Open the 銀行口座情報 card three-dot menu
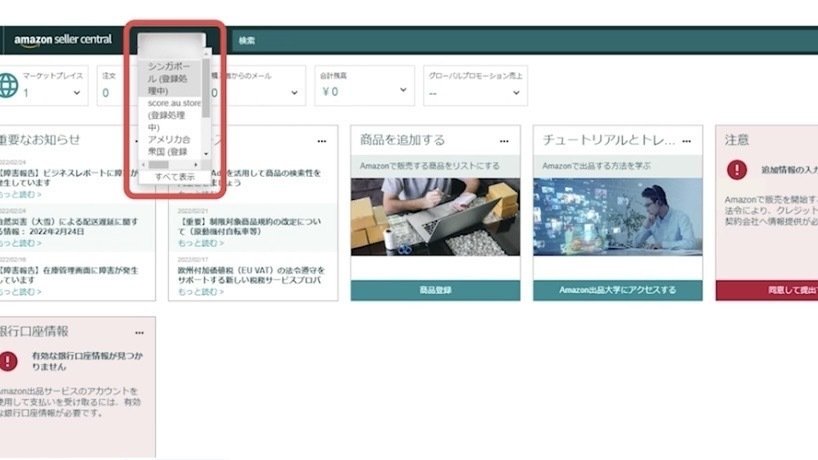This screenshot has height=460, width=818. click(x=139, y=332)
